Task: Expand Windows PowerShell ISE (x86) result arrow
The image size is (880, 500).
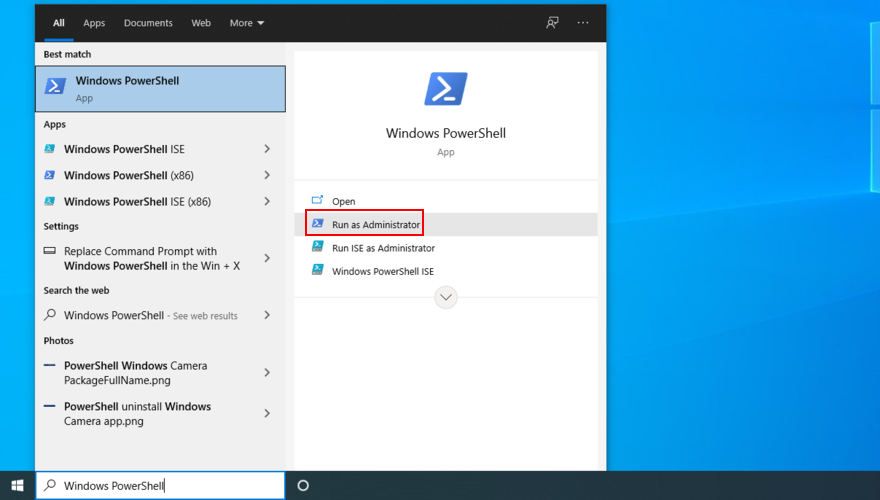Action: click(x=267, y=201)
